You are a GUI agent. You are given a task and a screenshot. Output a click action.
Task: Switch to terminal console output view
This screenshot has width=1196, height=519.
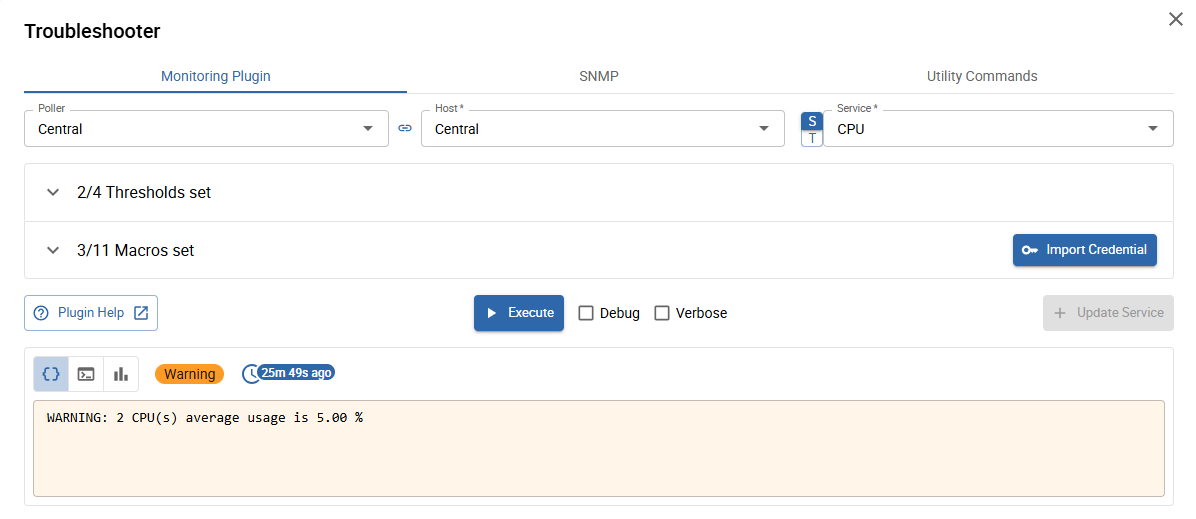87,374
